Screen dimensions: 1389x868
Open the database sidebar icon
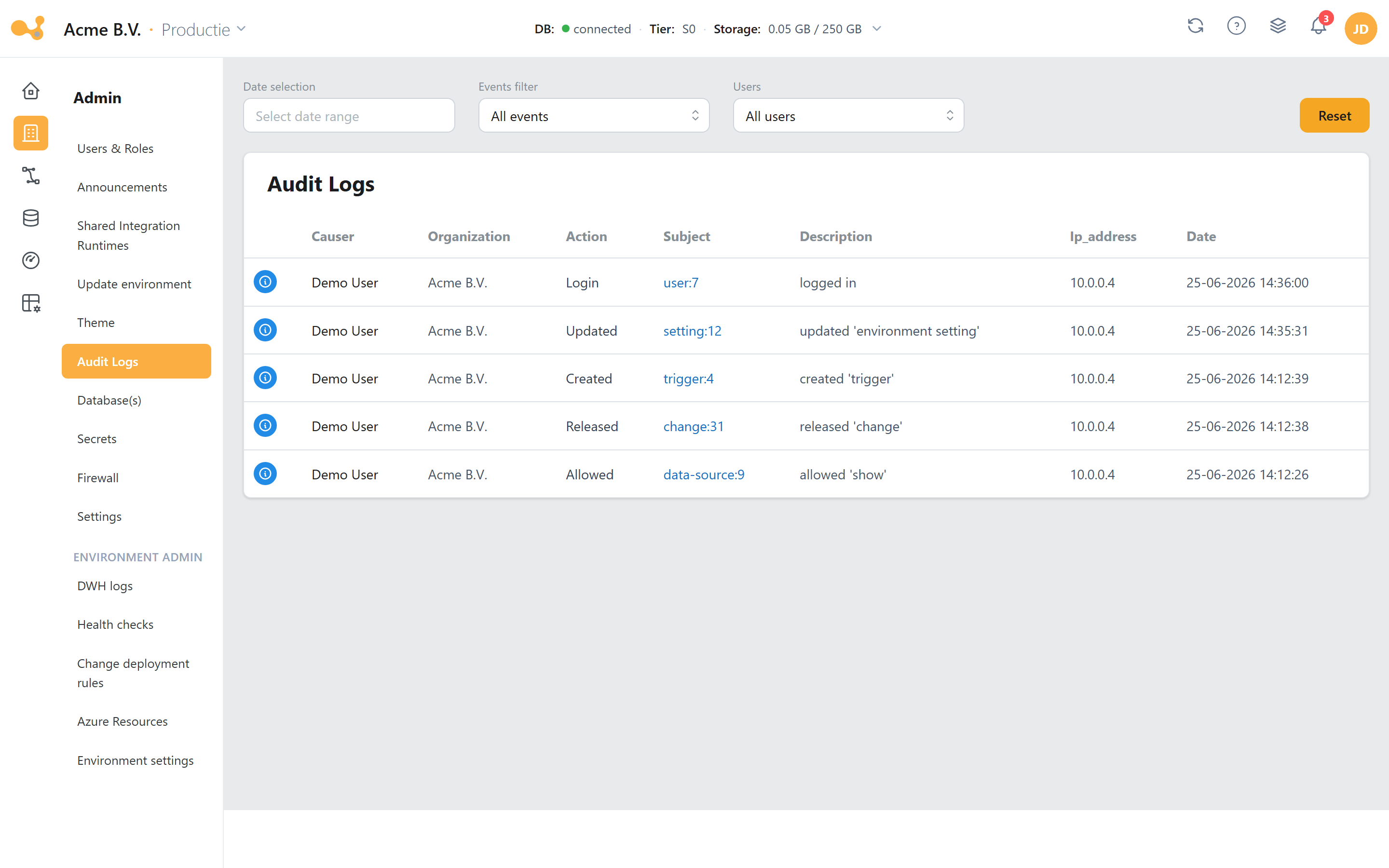pyautogui.click(x=30, y=218)
